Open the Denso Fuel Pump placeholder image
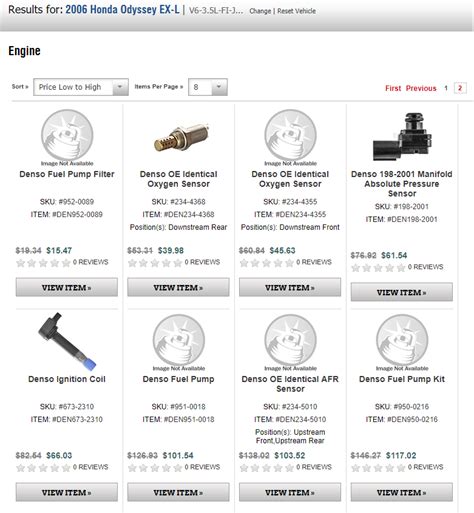 click(179, 342)
